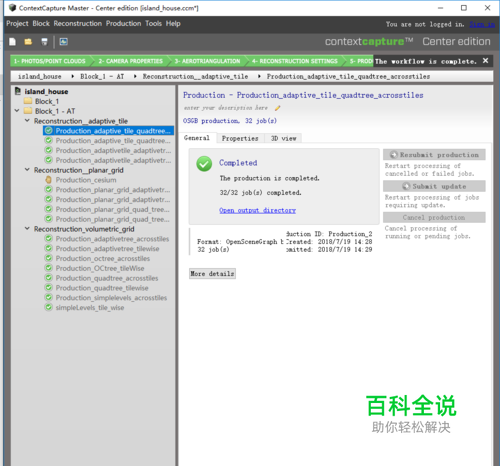Click the green Completed checkmark icon
The image size is (500, 466).
tap(204, 164)
